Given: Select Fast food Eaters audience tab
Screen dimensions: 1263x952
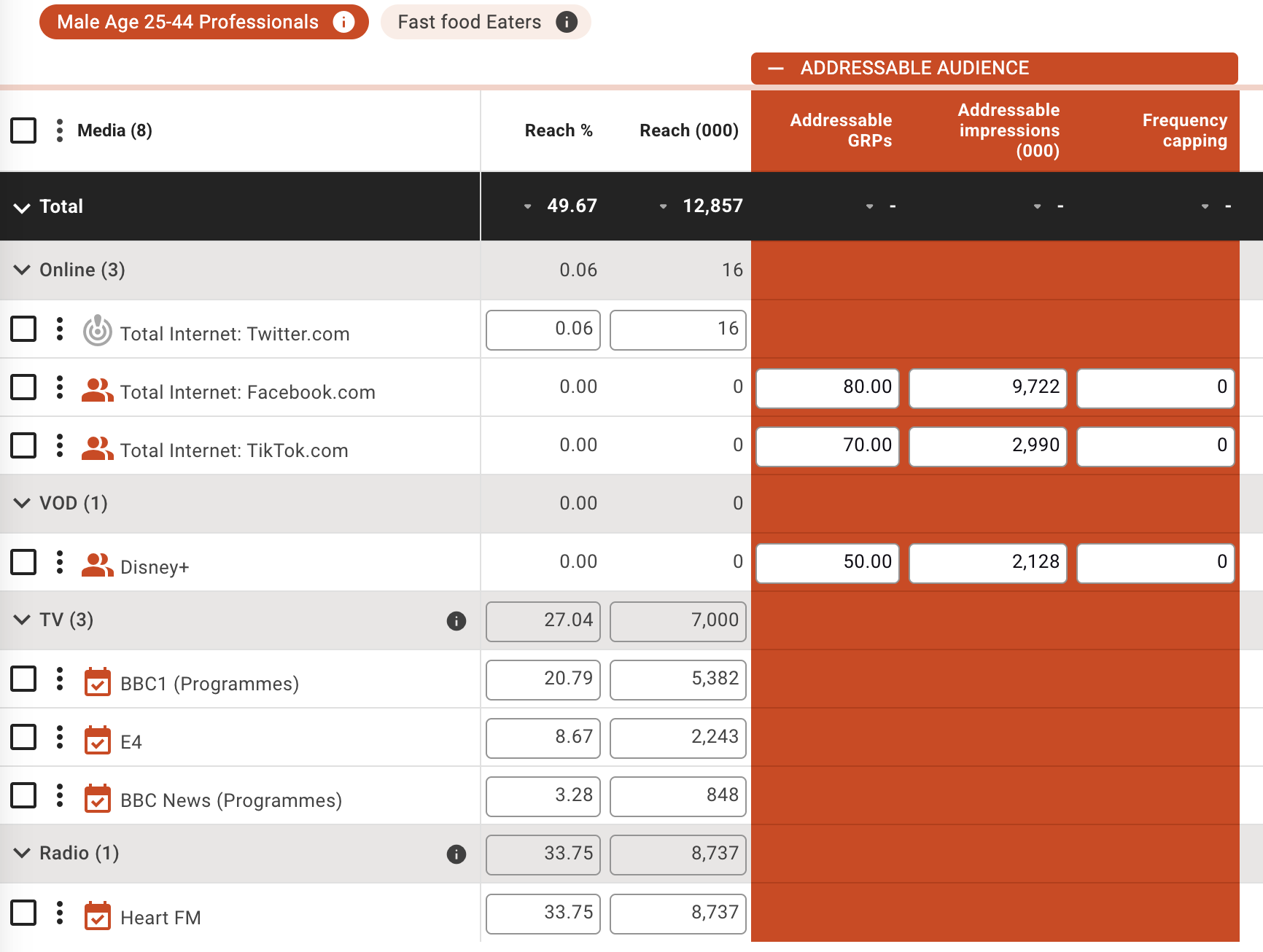Looking at the screenshot, I should (486, 22).
